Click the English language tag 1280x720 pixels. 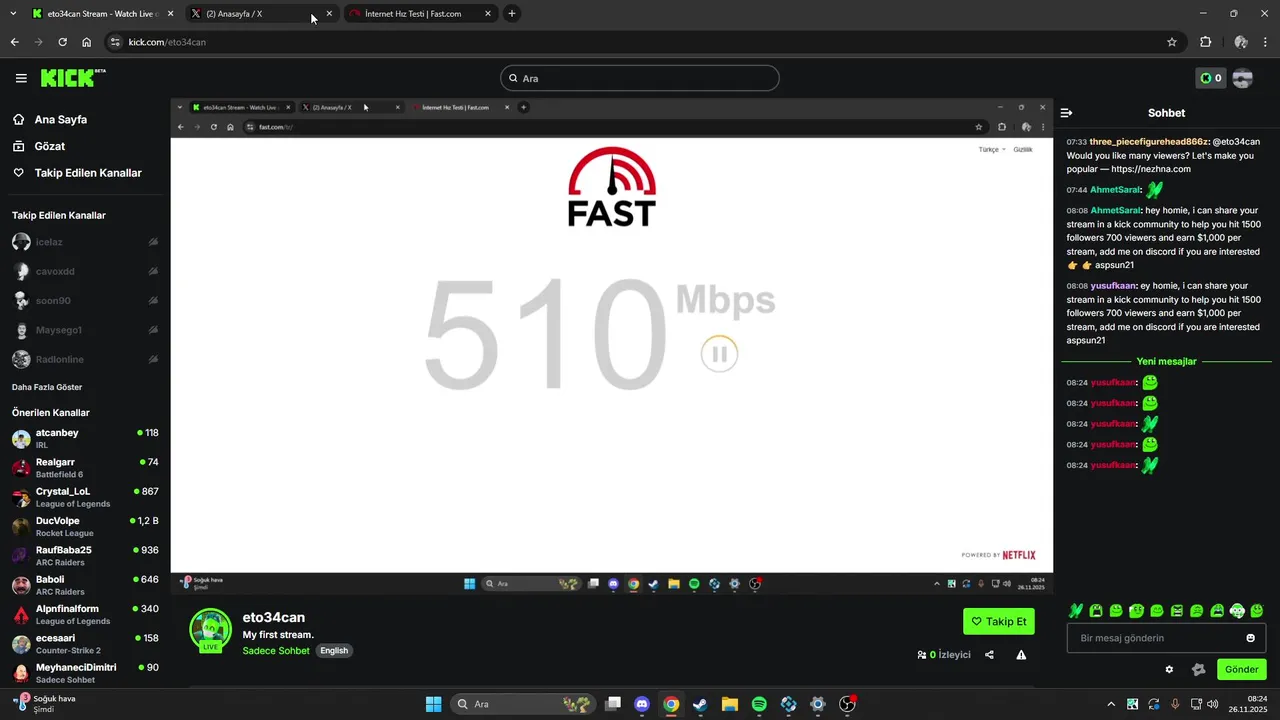[x=334, y=651]
